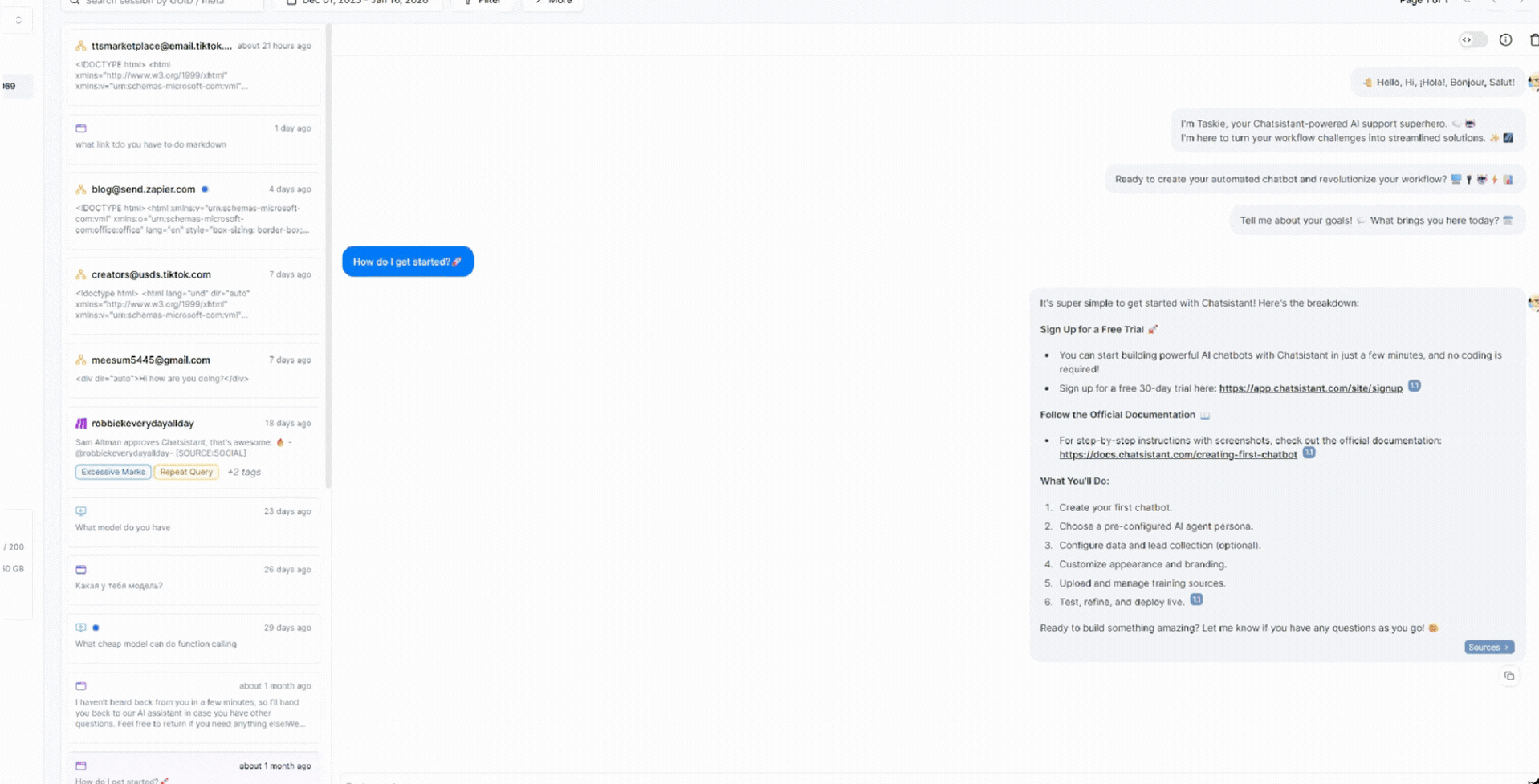
Task: Select the ttsmarketplace@email.tiktok session title
Action: pyautogui.click(x=161, y=46)
